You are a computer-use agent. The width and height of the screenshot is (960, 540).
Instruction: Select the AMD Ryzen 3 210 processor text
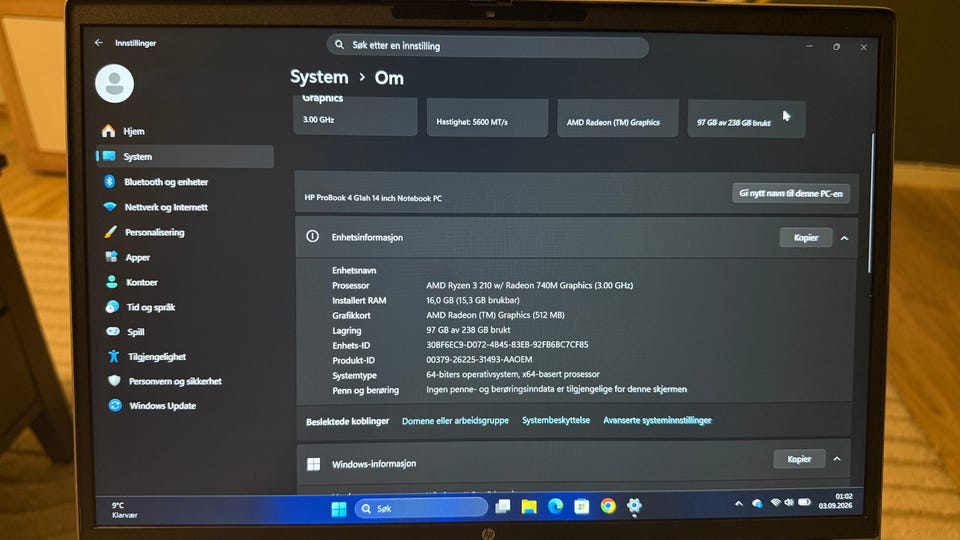(x=530, y=285)
